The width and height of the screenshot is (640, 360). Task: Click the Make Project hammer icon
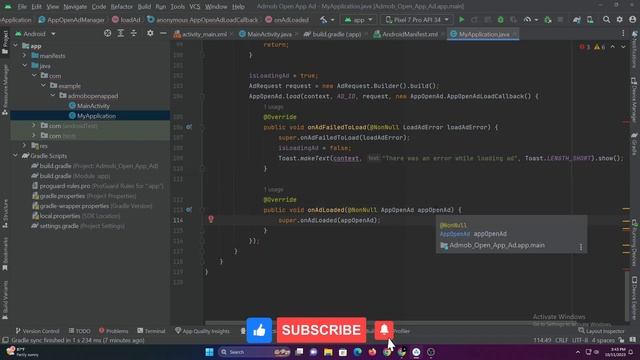[x=324, y=20]
